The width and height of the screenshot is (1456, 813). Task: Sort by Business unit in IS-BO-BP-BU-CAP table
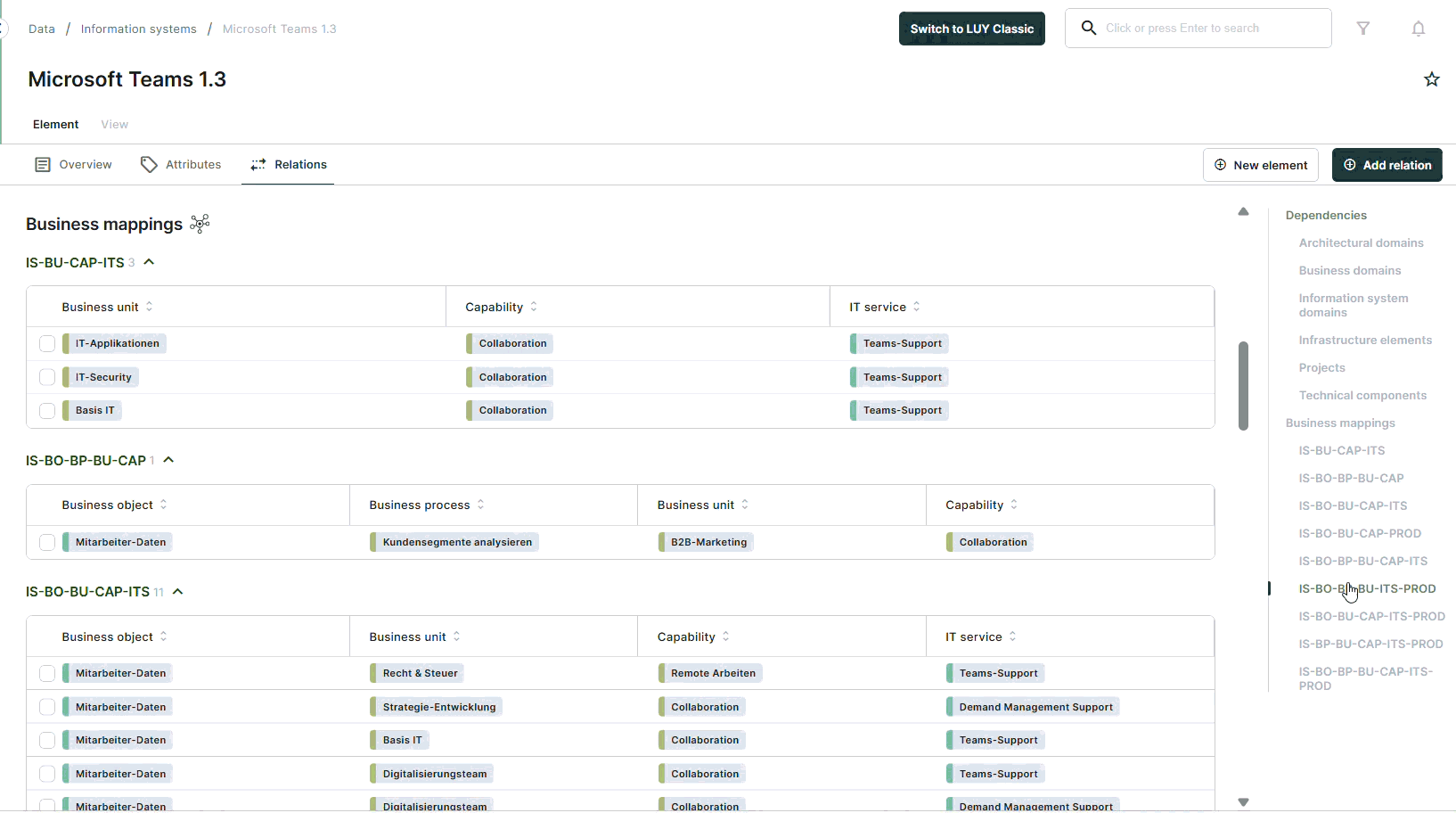coord(745,505)
